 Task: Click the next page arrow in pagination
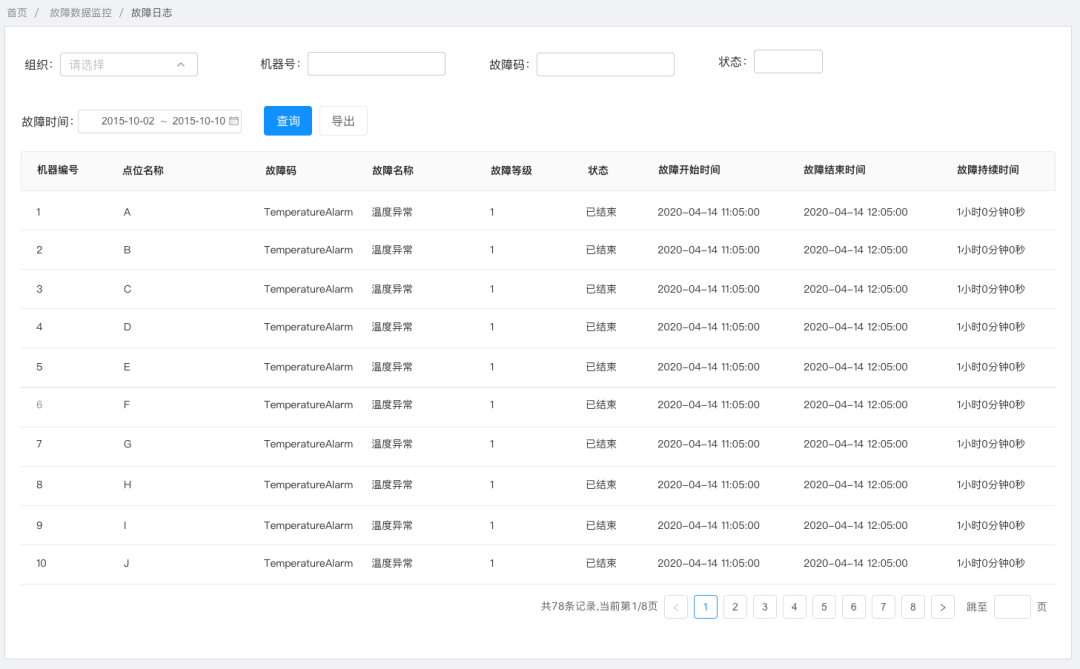[x=942, y=606]
